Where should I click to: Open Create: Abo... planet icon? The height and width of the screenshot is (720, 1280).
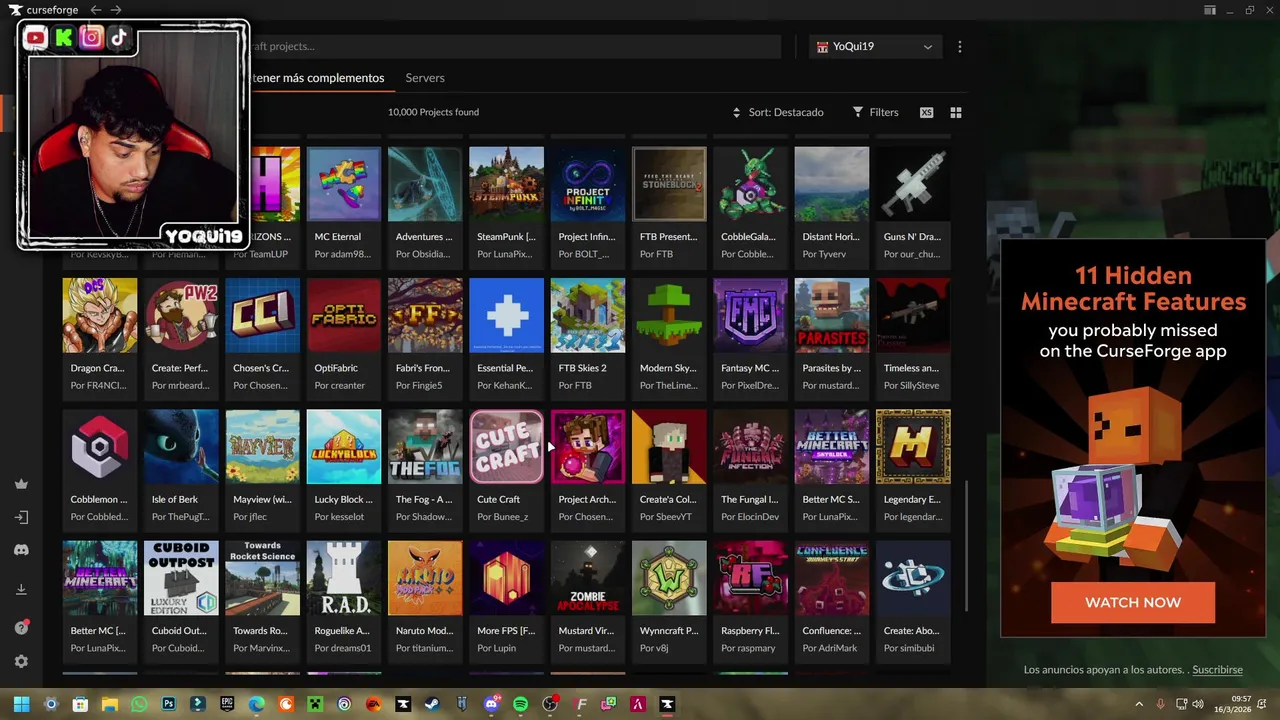click(913, 578)
